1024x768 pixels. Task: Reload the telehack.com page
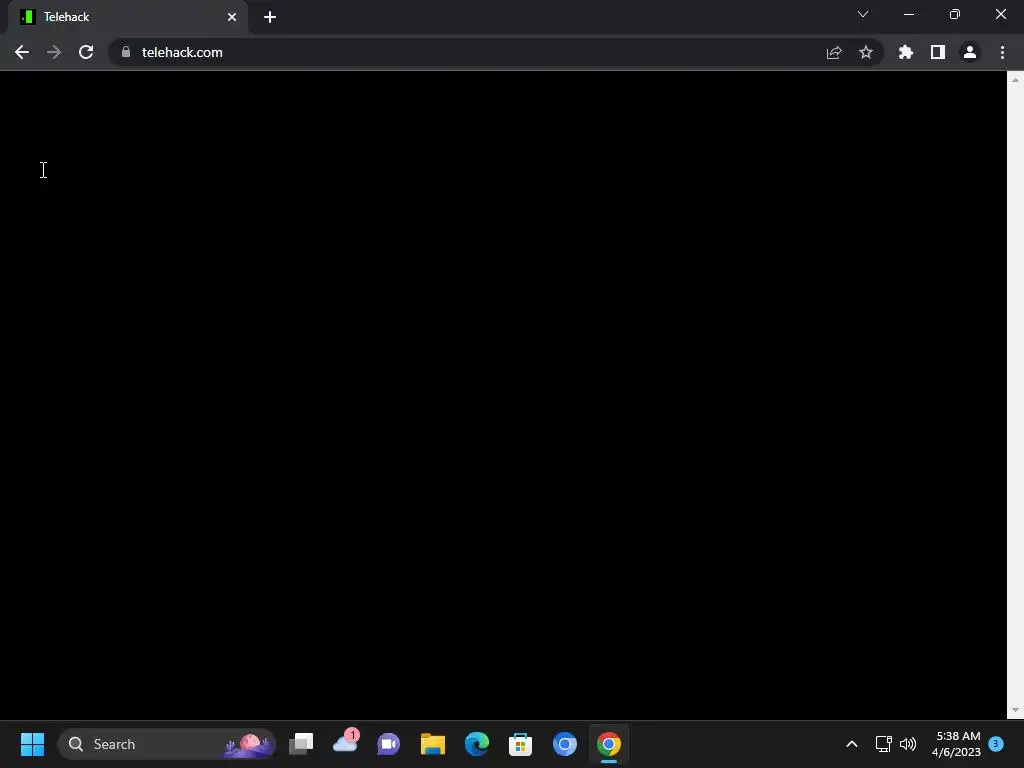pyautogui.click(x=86, y=52)
